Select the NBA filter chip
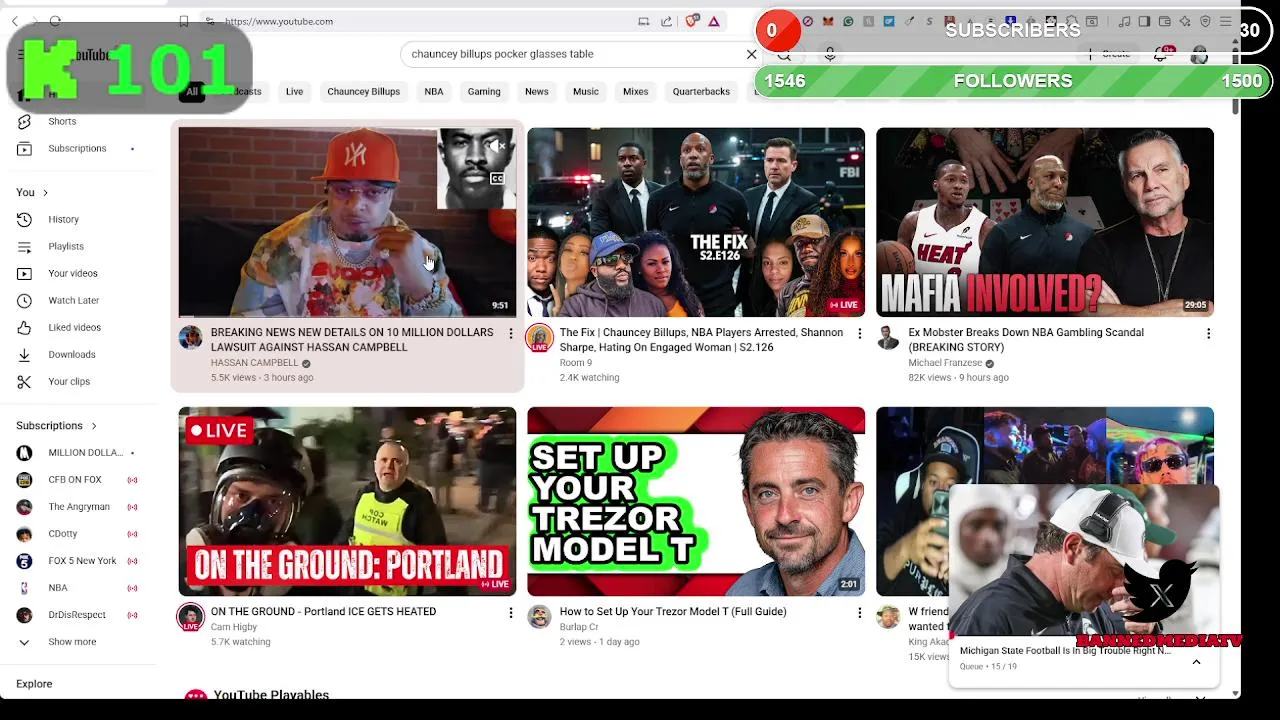The height and width of the screenshot is (720, 1280). (x=433, y=92)
